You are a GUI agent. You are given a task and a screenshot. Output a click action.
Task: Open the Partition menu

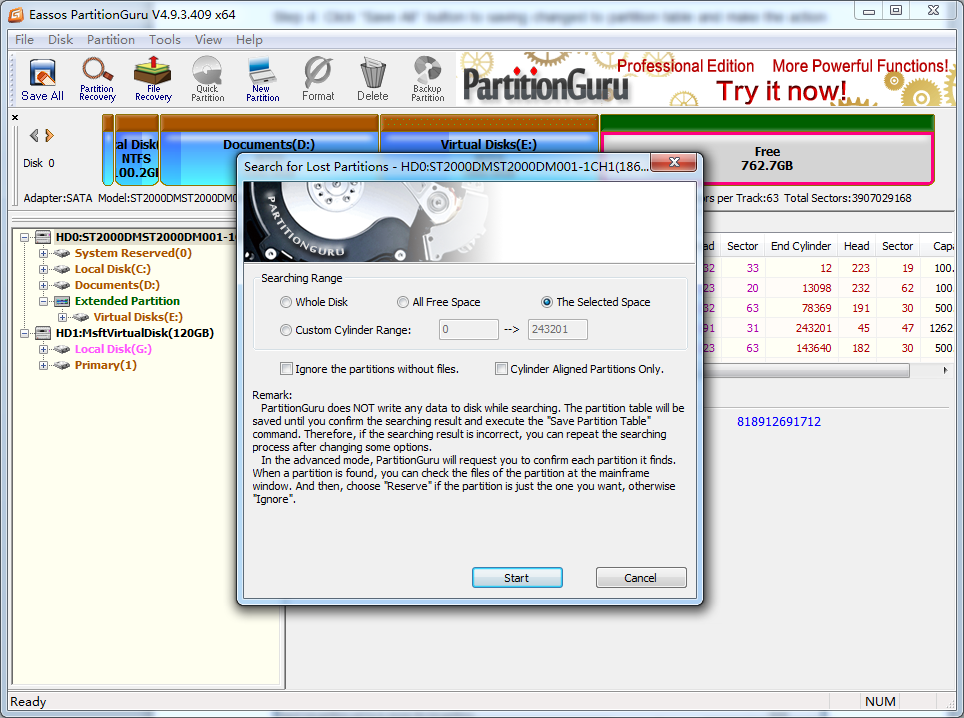[x=111, y=40]
